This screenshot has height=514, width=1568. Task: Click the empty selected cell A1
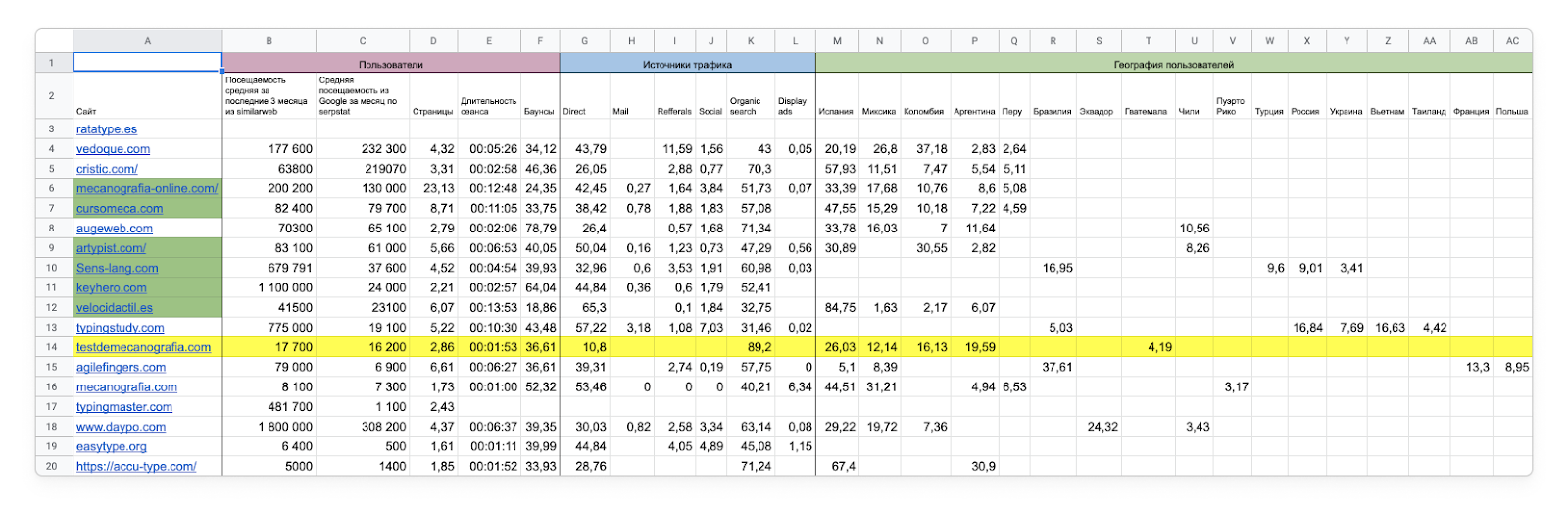click(148, 63)
